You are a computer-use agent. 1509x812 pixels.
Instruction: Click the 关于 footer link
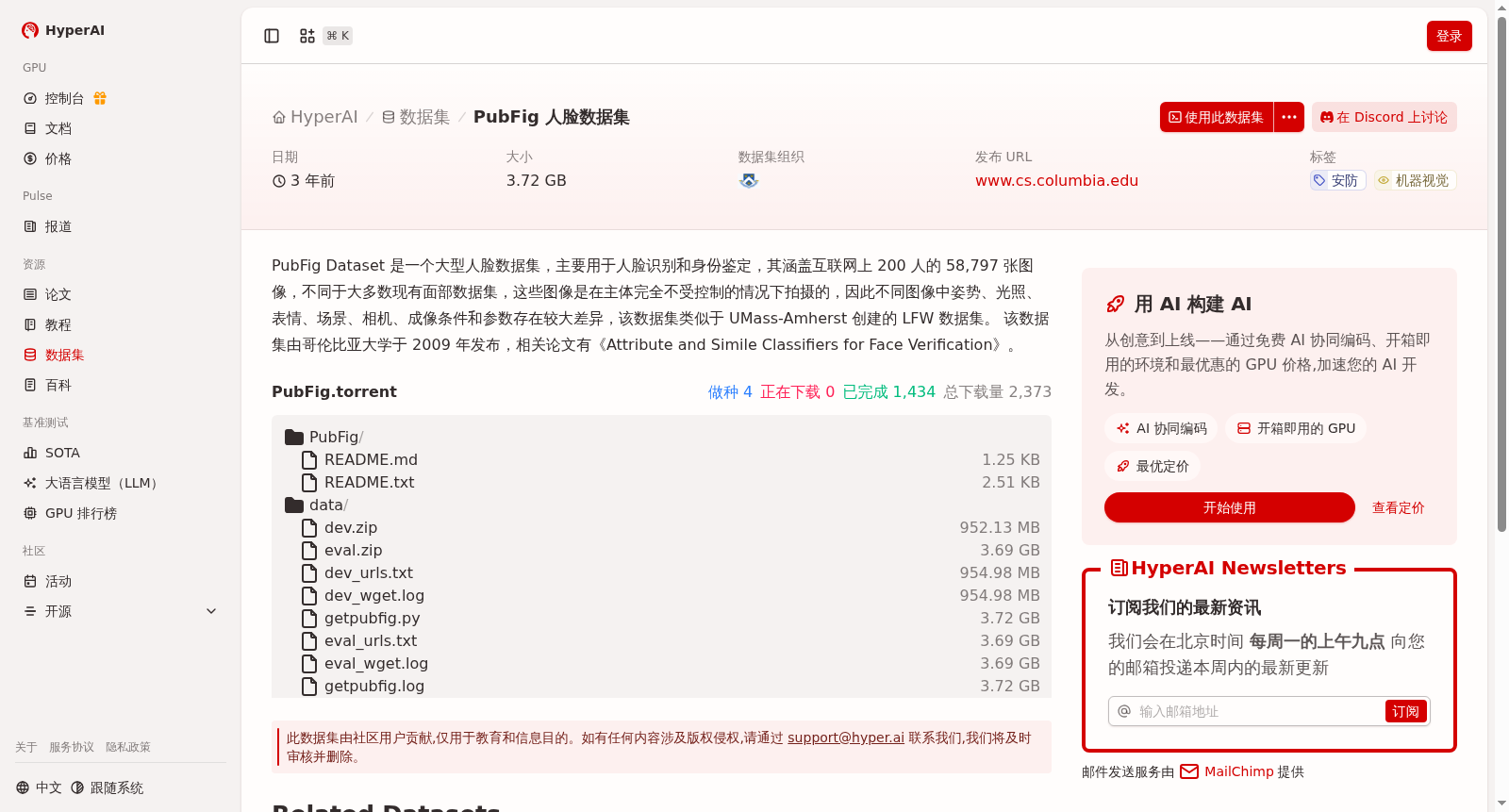(26, 747)
